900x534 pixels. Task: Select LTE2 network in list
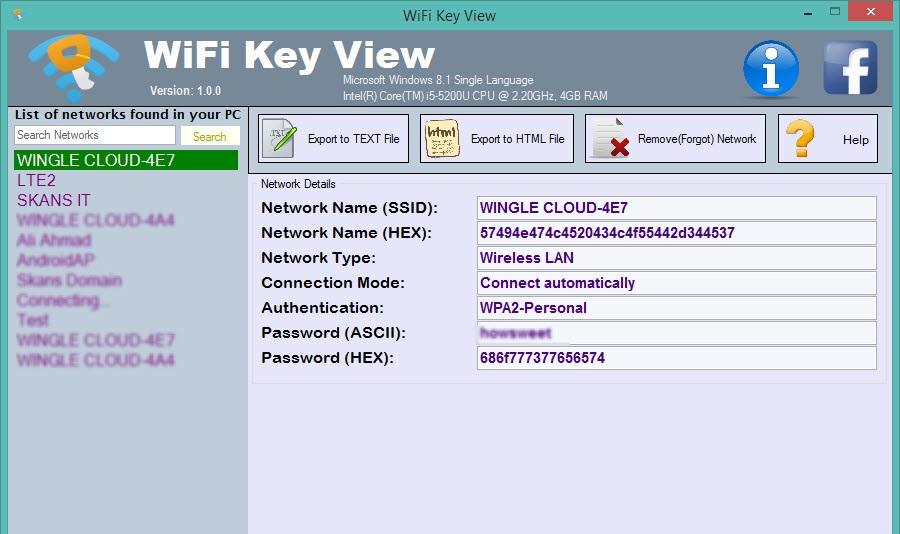(36, 180)
